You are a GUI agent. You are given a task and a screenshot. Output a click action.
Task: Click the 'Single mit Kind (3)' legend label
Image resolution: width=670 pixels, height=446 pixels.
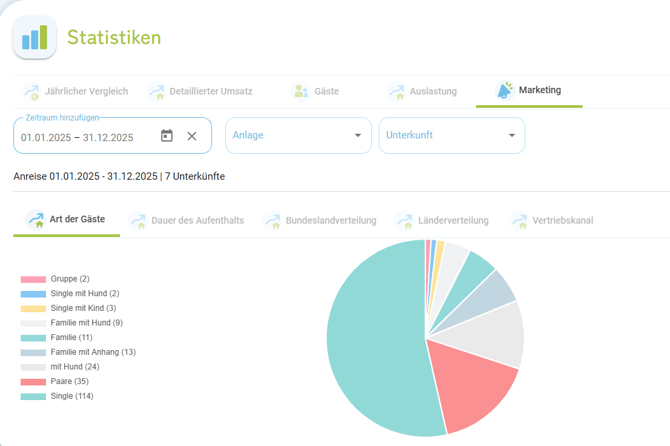83,308
